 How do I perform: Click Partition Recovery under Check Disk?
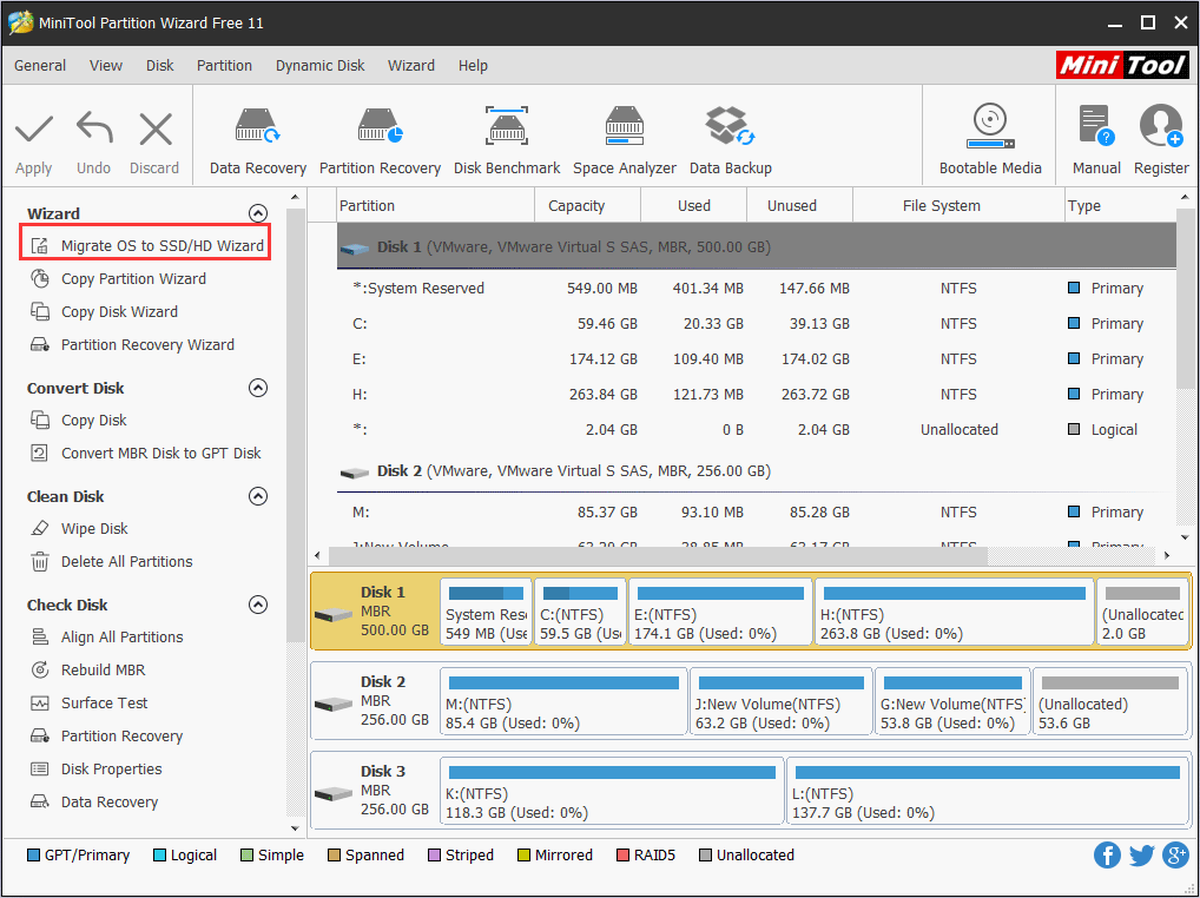click(121, 736)
